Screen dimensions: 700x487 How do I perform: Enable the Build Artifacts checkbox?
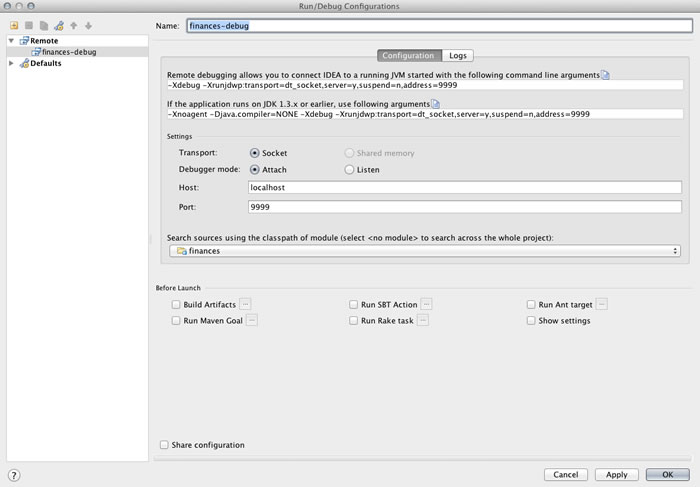[x=176, y=305]
